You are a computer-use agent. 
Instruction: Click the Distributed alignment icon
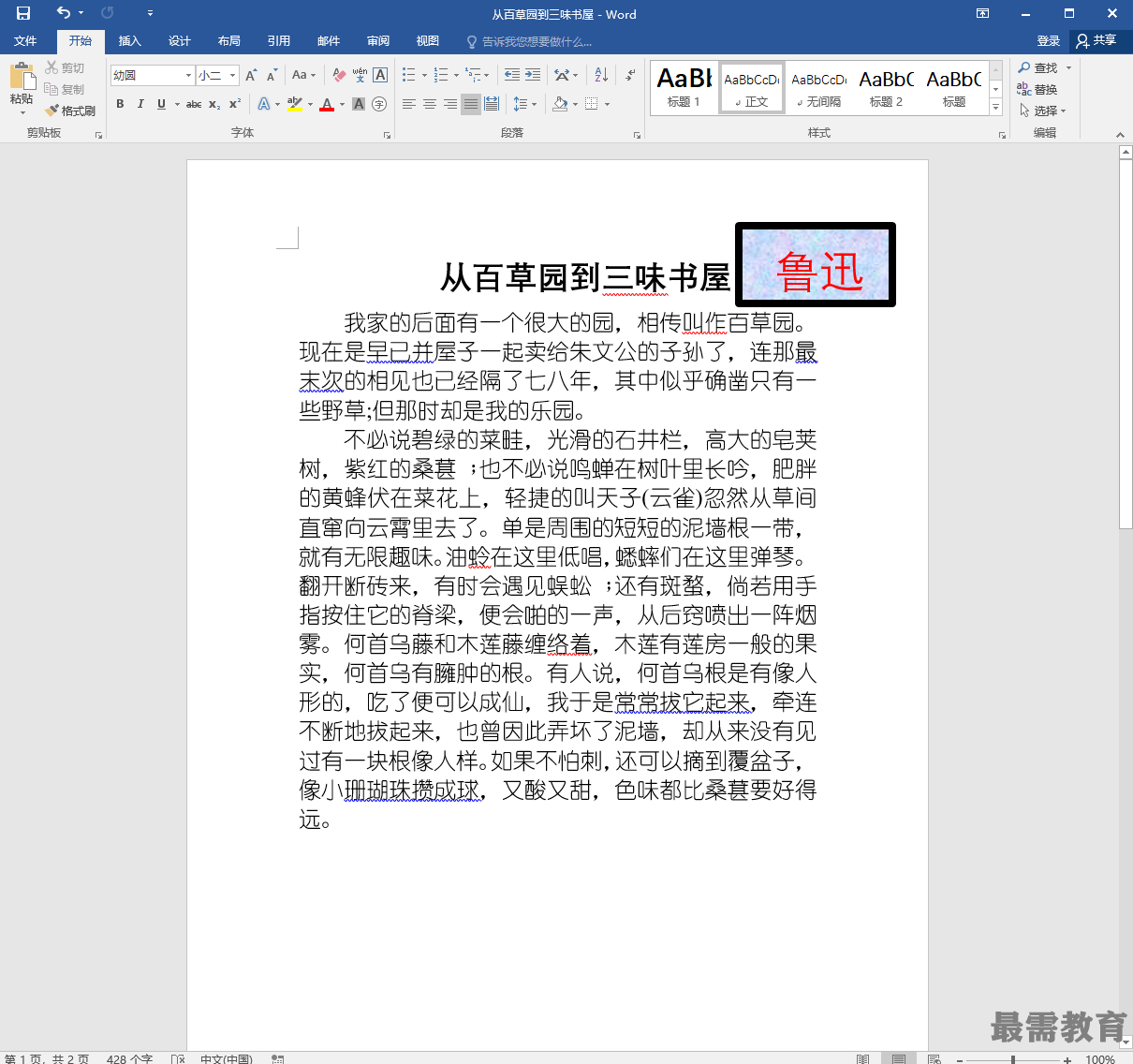pos(492,104)
